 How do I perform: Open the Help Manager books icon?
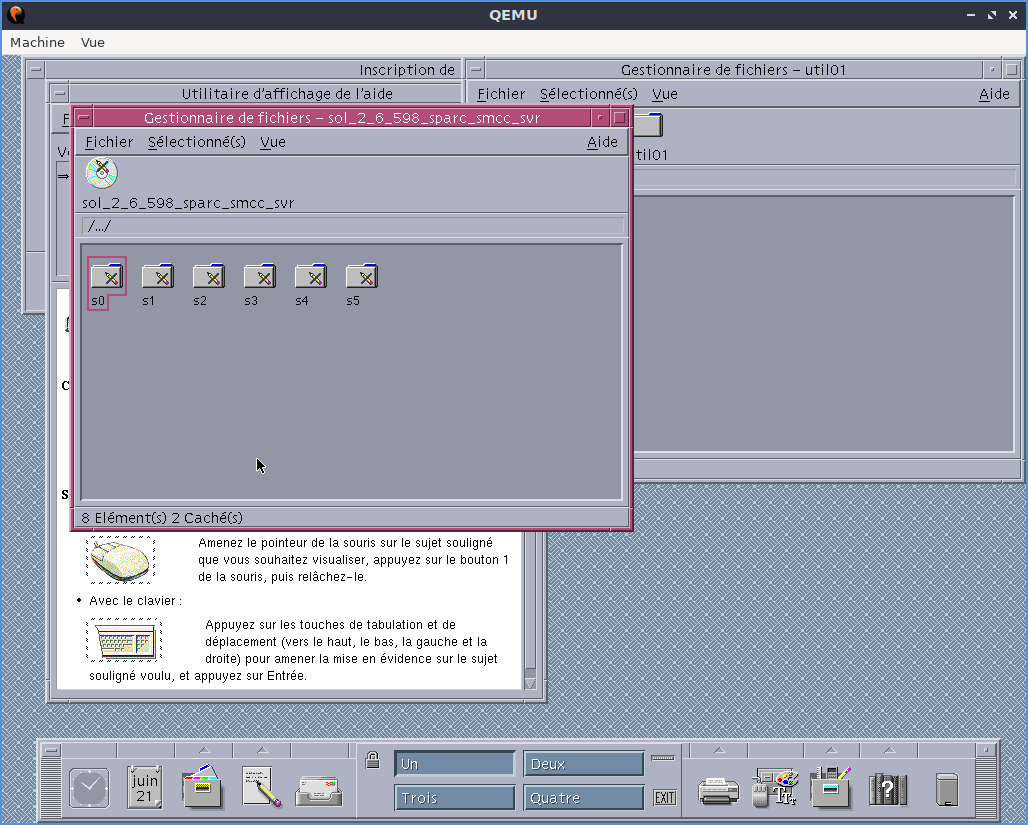[x=888, y=788]
